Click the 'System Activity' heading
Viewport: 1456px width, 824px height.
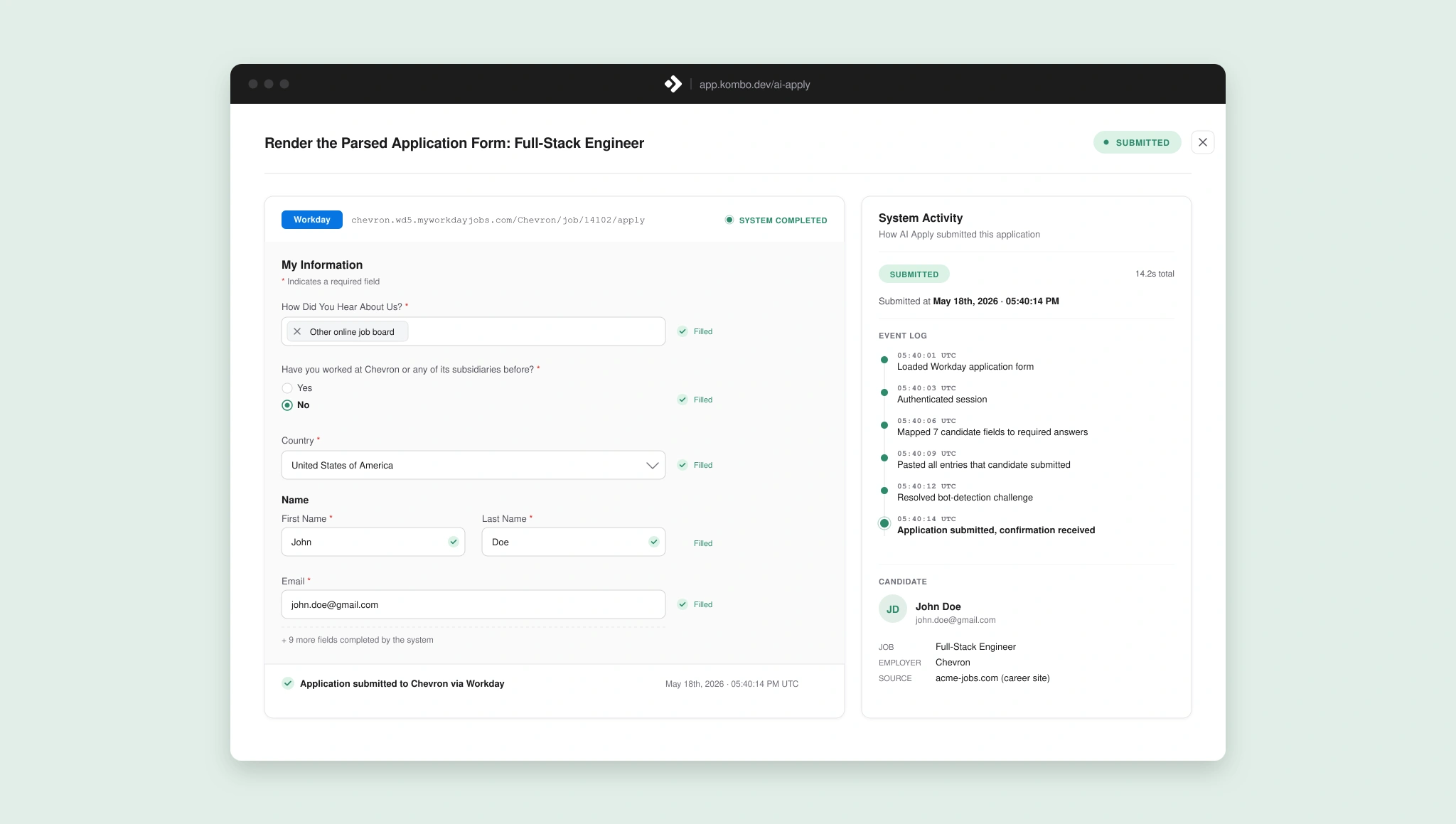tap(921, 218)
